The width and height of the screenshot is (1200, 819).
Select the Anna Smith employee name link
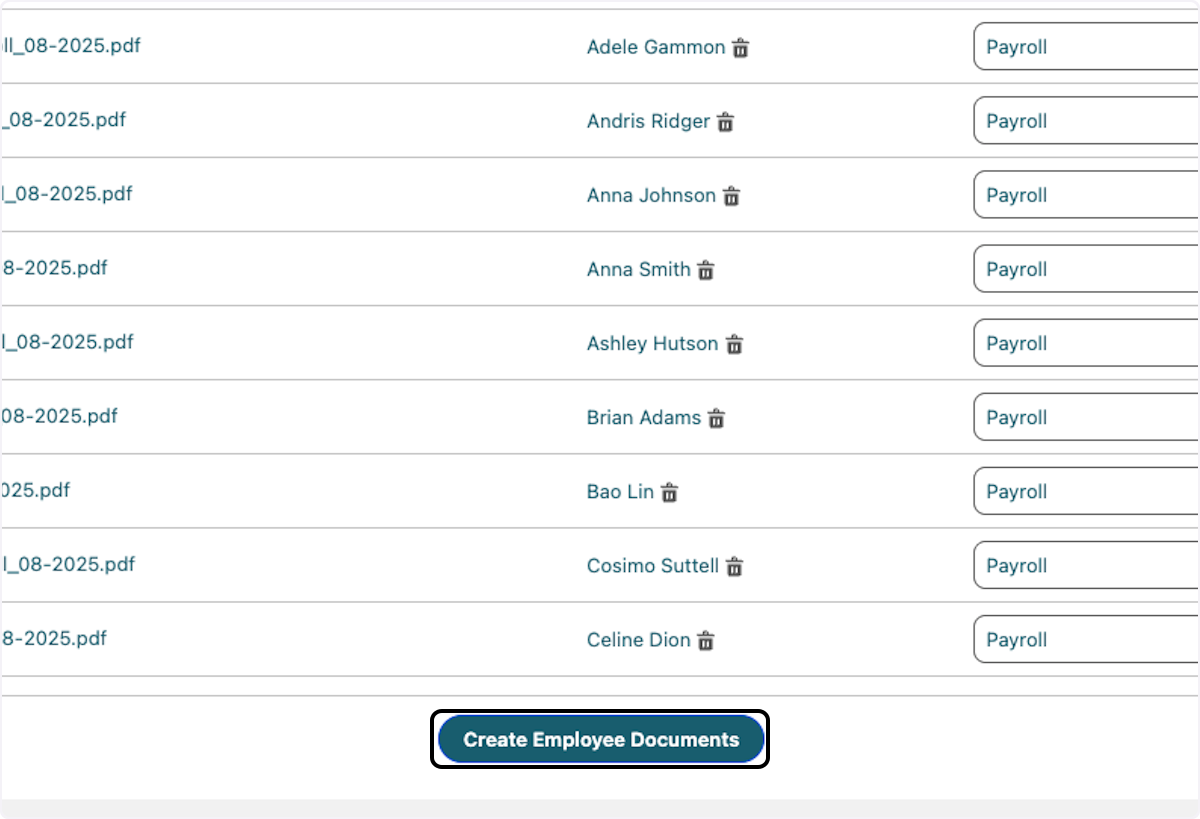[x=637, y=269]
